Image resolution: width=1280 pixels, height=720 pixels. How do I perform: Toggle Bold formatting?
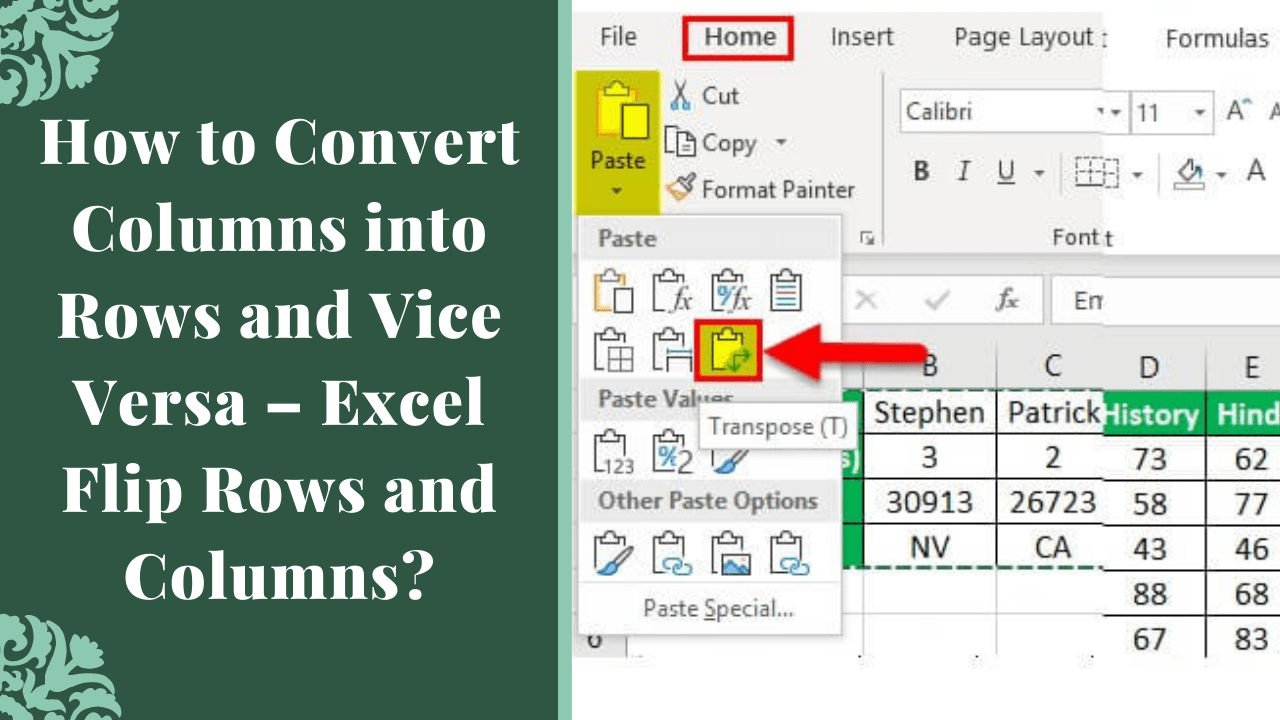click(921, 172)
